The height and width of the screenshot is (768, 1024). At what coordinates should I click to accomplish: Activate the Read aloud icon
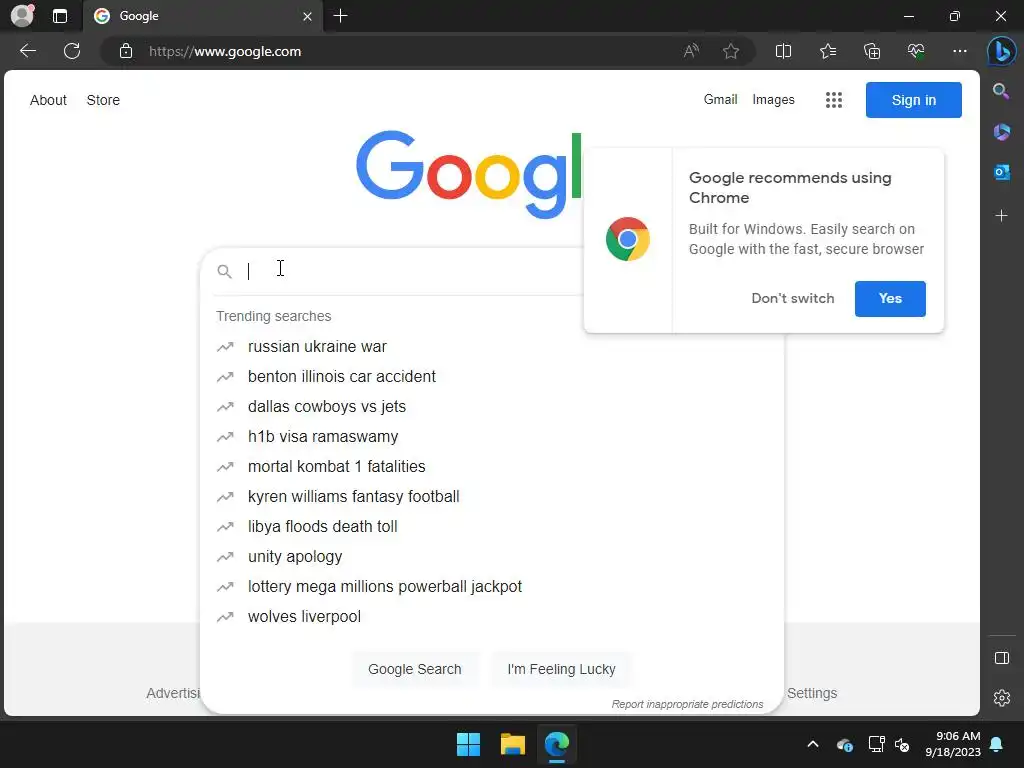691,51
